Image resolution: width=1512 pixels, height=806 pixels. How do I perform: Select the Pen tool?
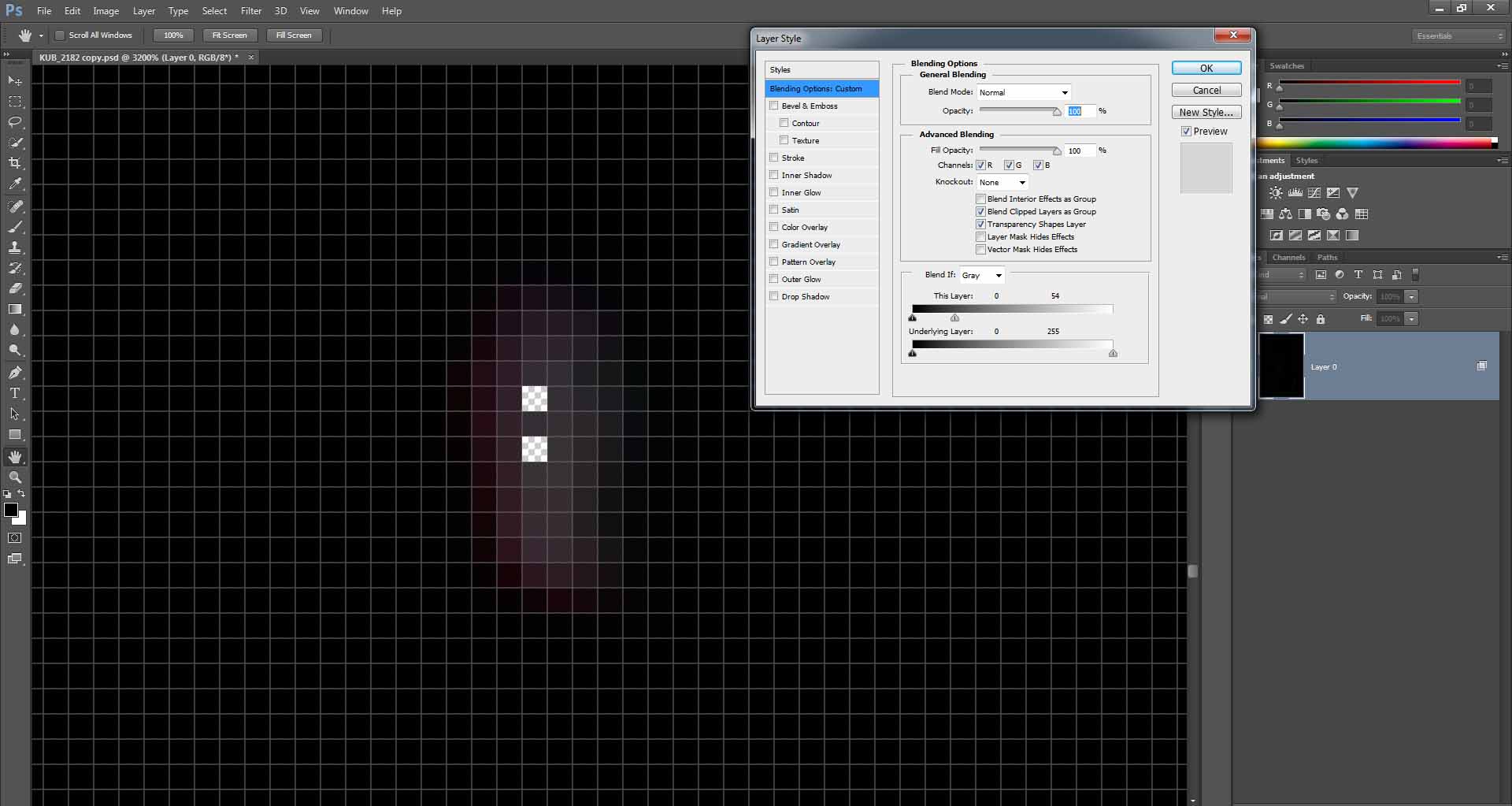[x=15, y=373]
